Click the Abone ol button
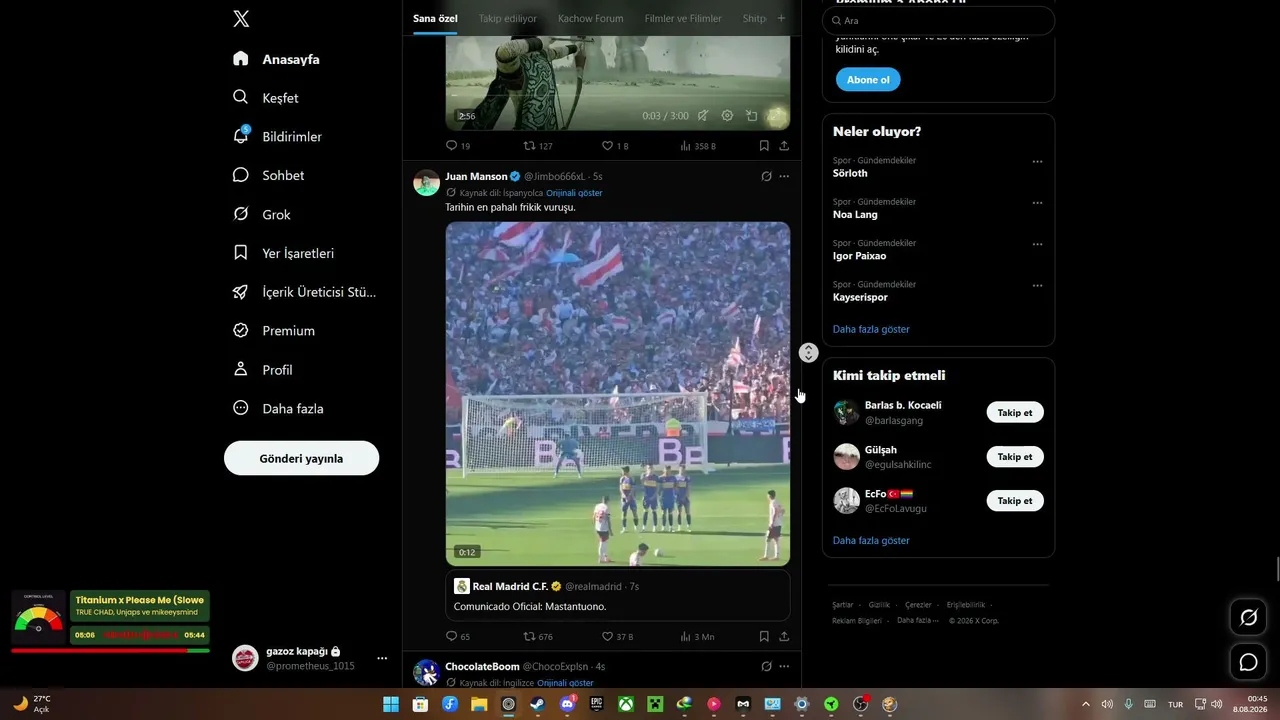The image size is (1280, 720). (868, 80)
